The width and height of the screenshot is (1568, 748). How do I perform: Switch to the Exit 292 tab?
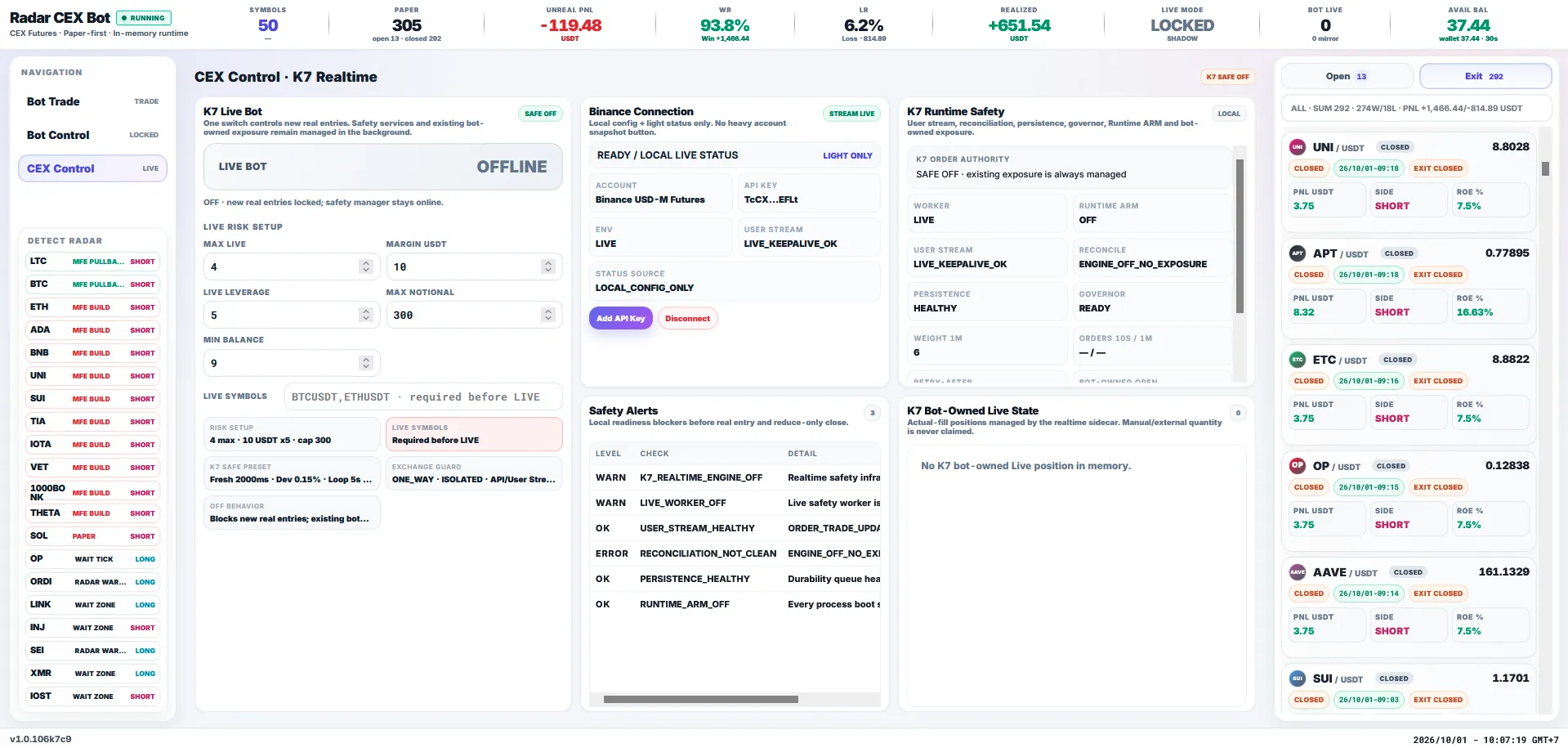point(1485,76)
